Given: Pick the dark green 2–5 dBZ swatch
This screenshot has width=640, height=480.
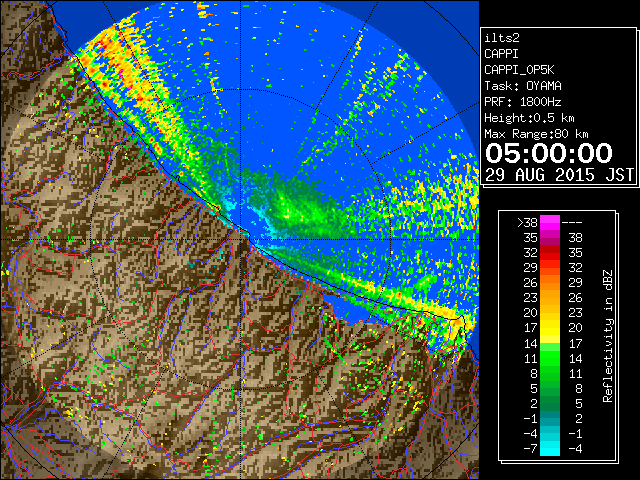Looking at the screenshot, I should (550, 404).
